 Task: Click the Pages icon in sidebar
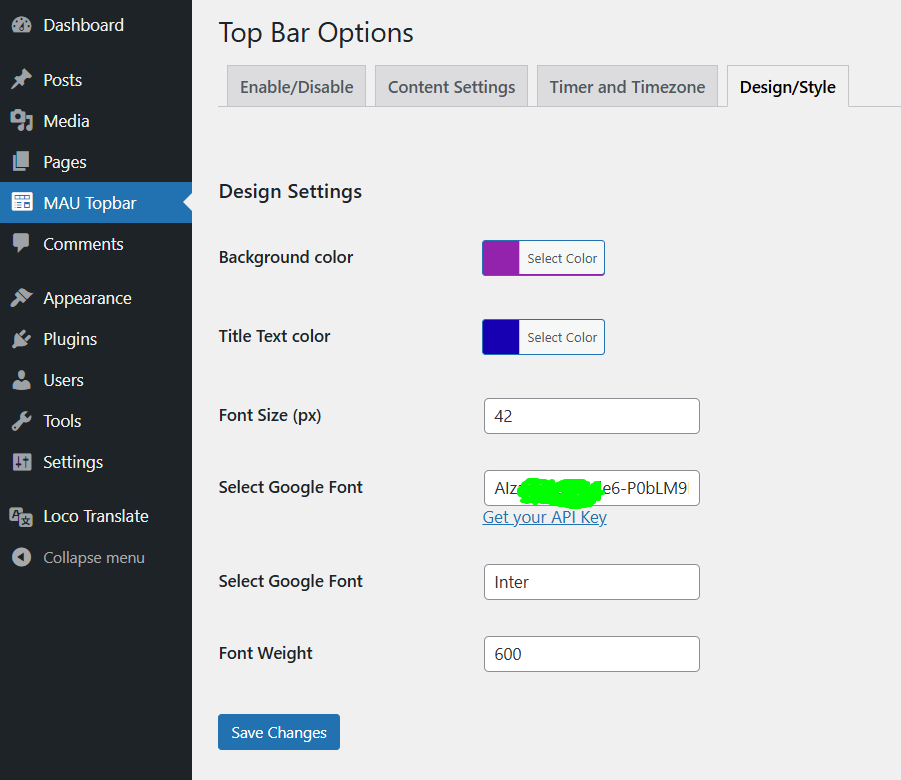[x=22, y=162]
